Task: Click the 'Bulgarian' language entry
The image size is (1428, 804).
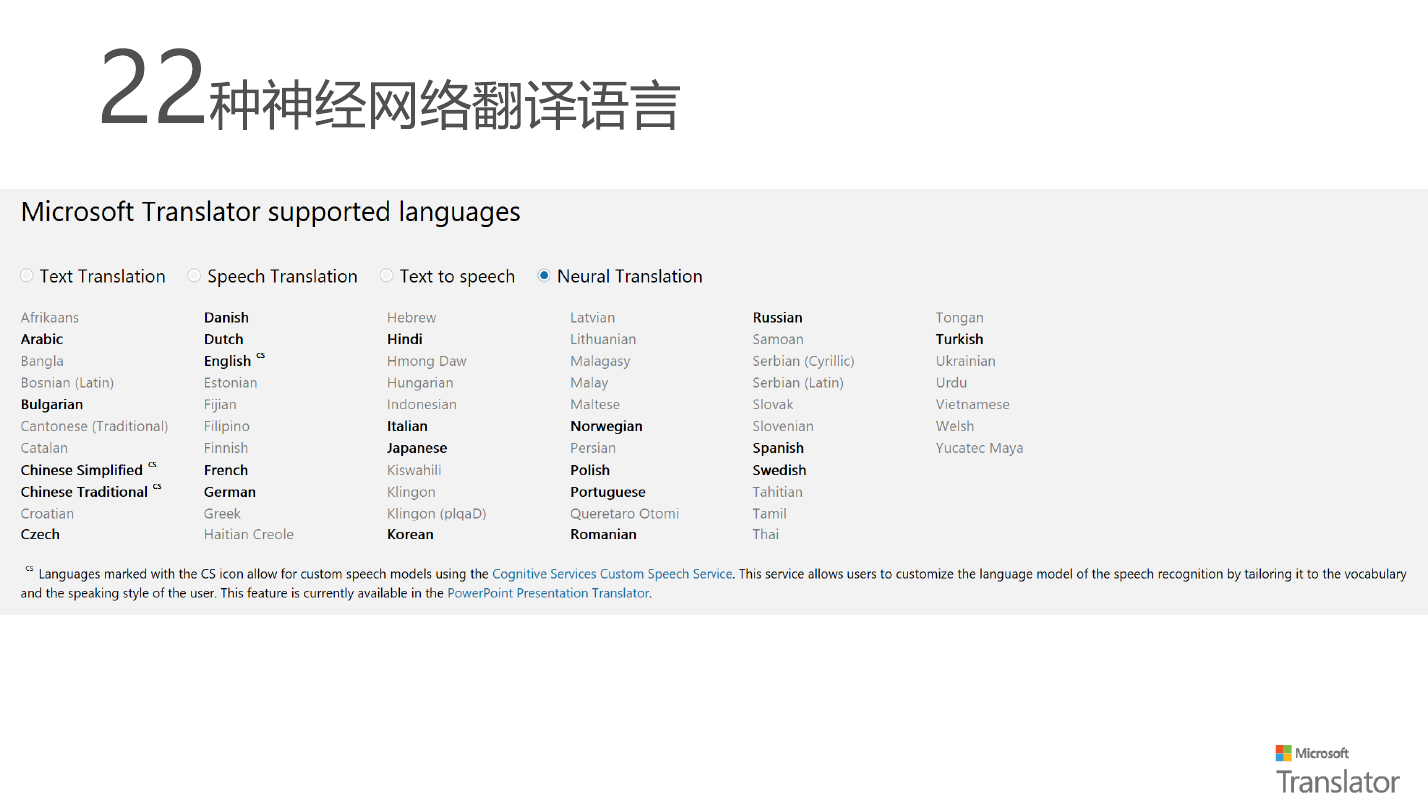Action: (x=52, y=405)
